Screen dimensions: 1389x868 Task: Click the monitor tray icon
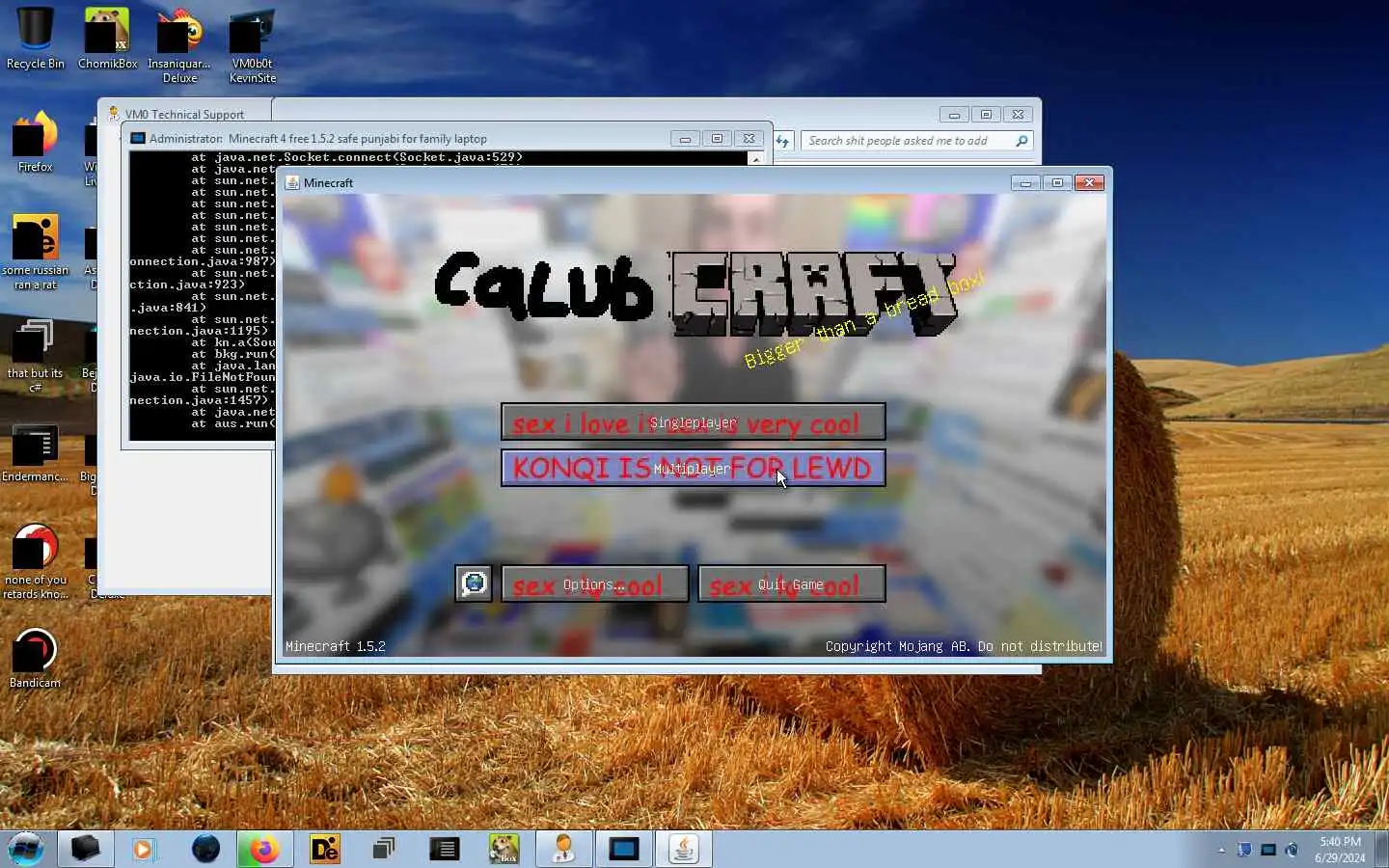tap(1268, 850)
